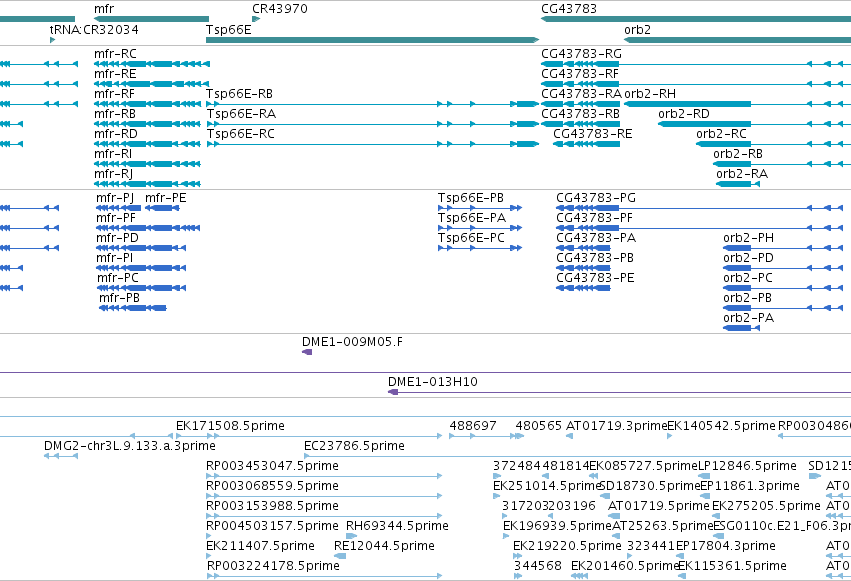851x581 pixels.
Task: Select protein orb2-PC
Action: [784, 288]
